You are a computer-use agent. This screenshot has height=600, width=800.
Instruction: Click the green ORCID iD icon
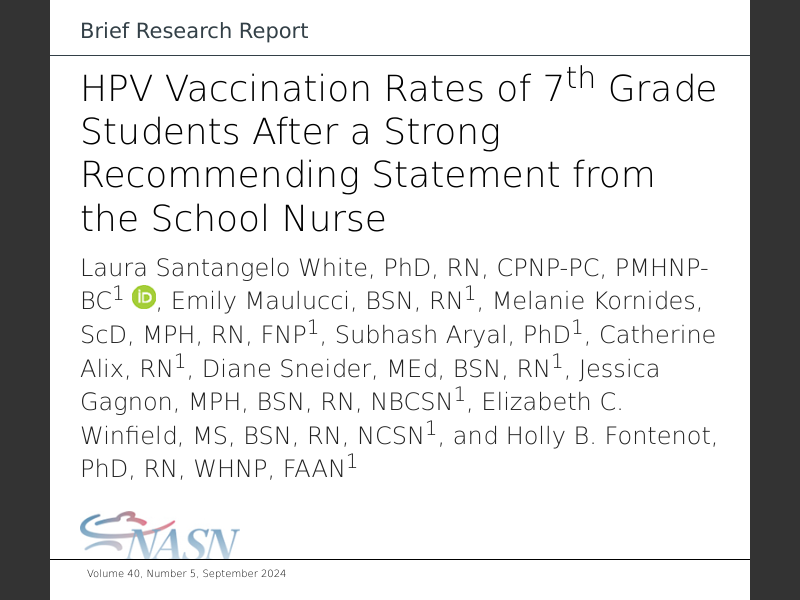pyautogui.click(x=146, y=297)
